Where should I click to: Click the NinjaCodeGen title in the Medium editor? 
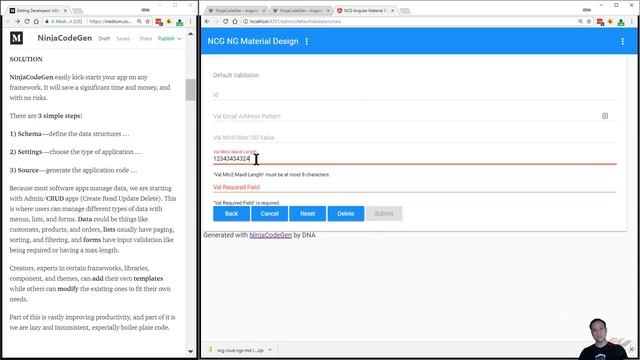(x=64, y=38)
